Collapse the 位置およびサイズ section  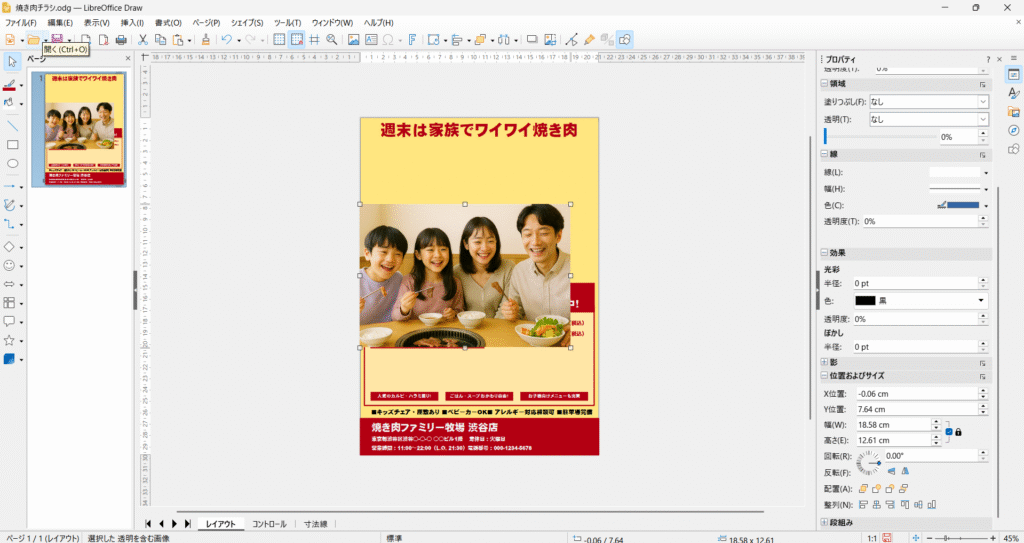click(x=824, y=376)
